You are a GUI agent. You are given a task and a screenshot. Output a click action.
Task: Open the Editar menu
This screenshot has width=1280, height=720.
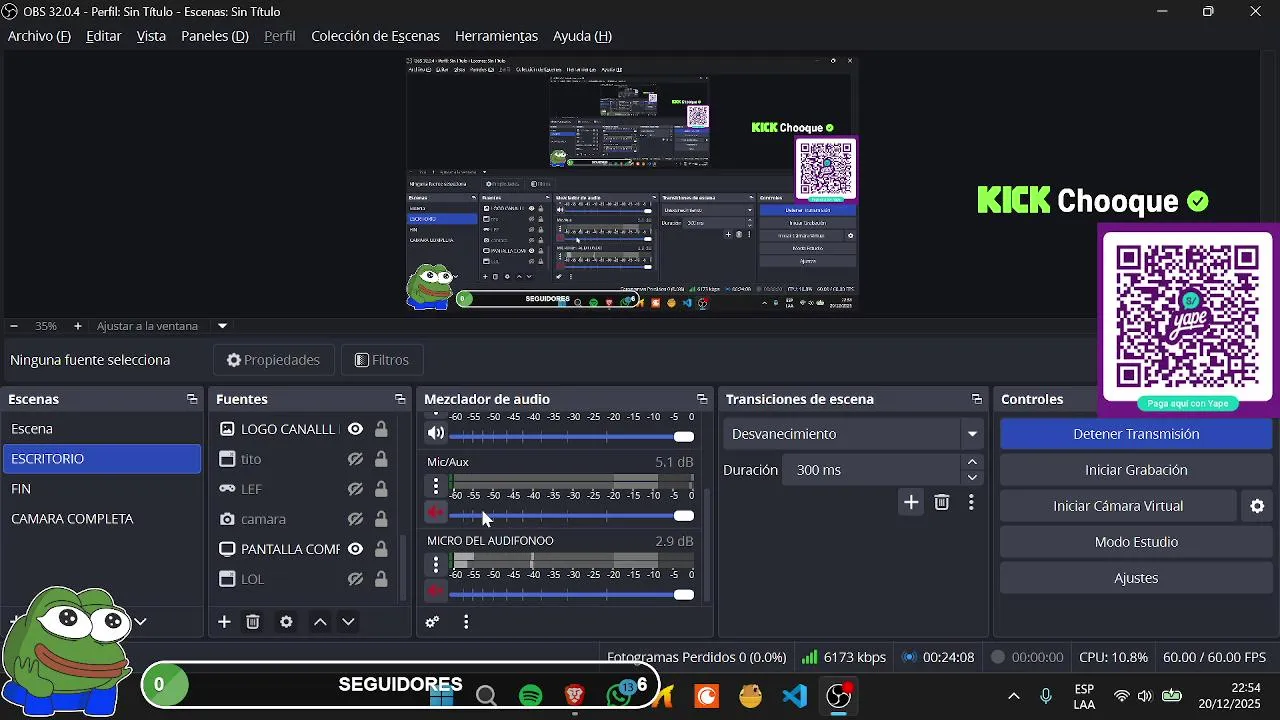104,36
